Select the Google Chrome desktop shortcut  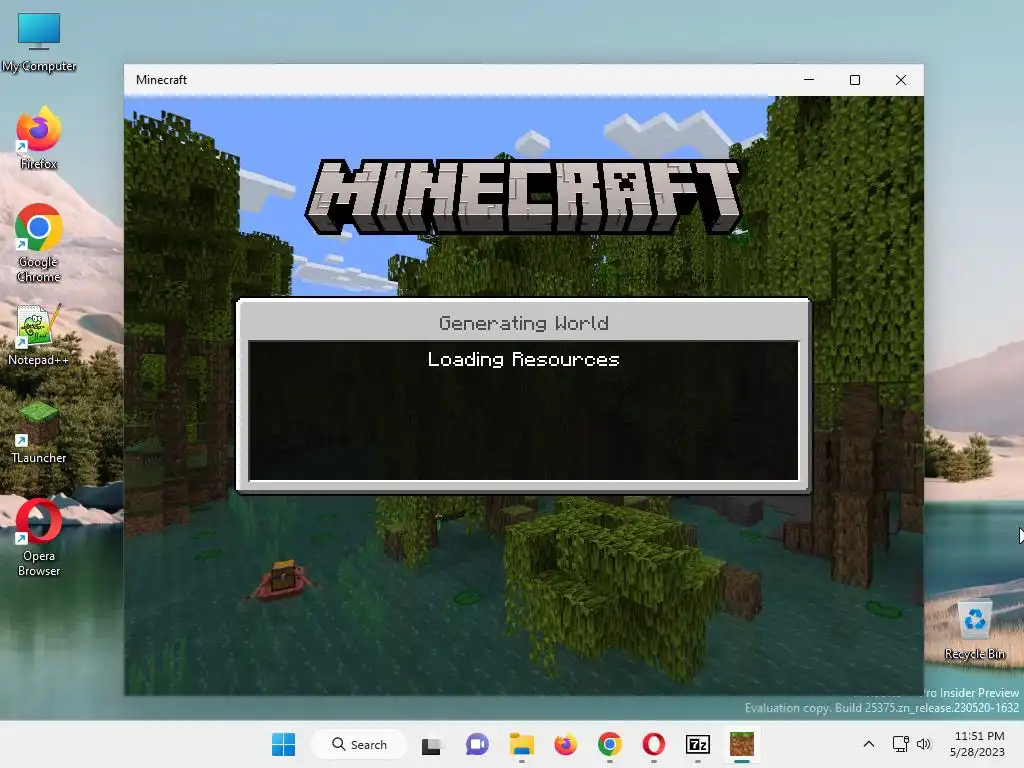39,243
